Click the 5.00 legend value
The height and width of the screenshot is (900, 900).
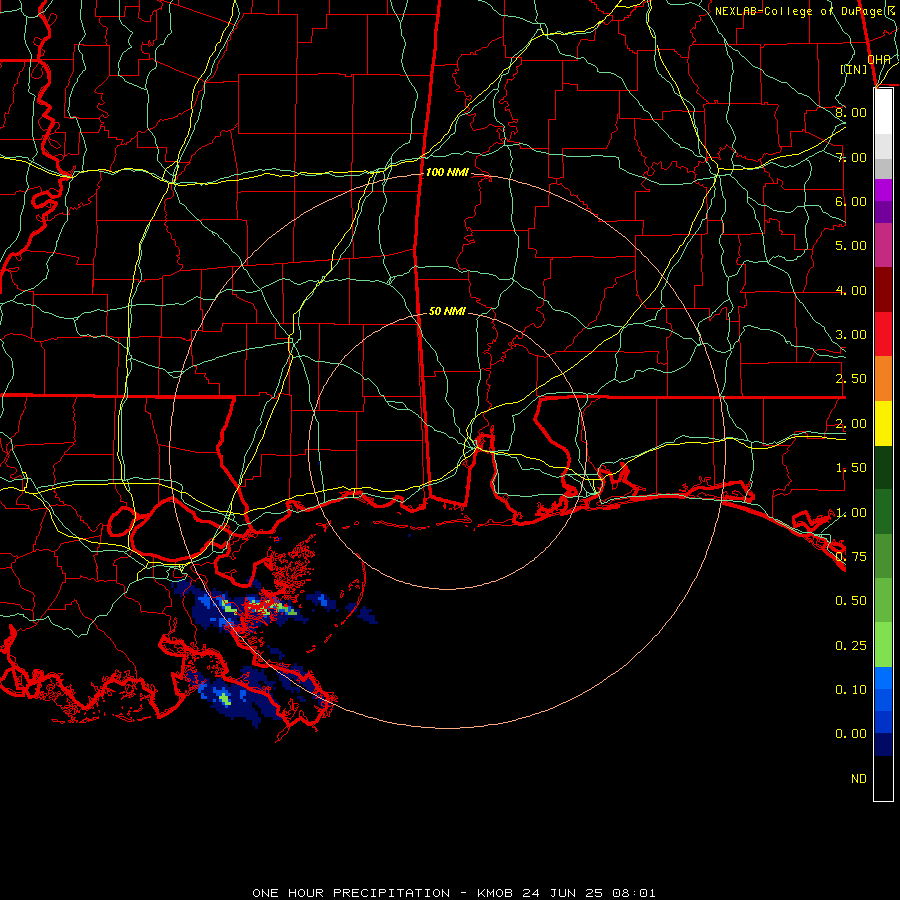pyautogui.click(x=851, y=246)
